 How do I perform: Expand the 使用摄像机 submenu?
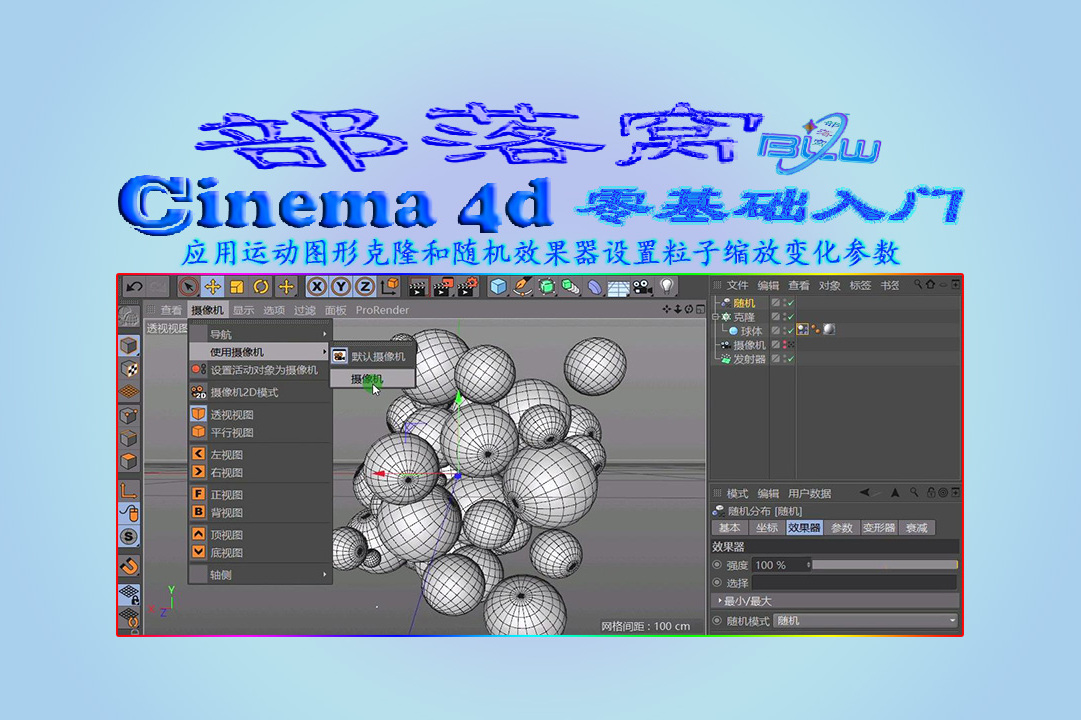(260, 352)
